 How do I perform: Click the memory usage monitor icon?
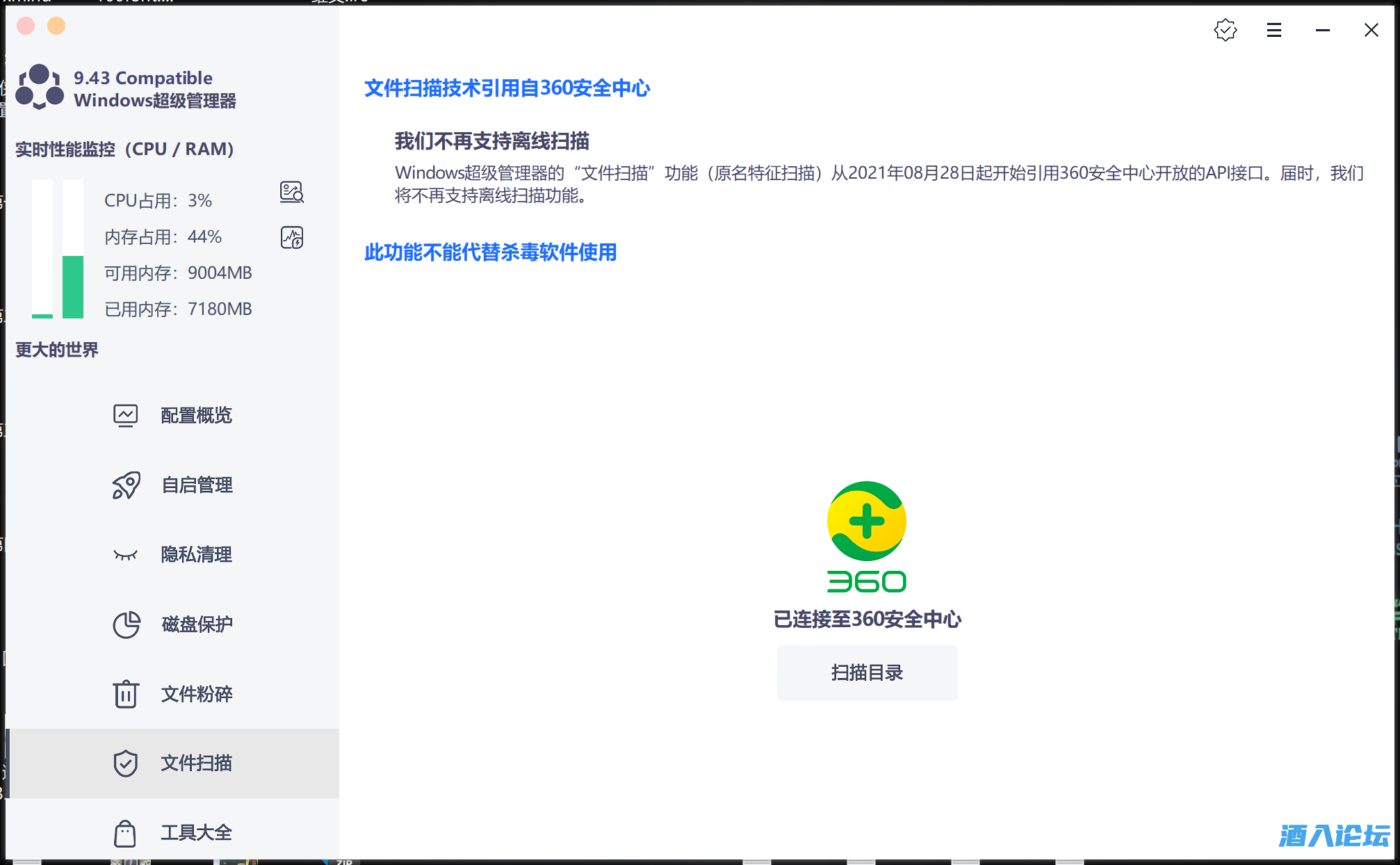(x=291, y=238)
